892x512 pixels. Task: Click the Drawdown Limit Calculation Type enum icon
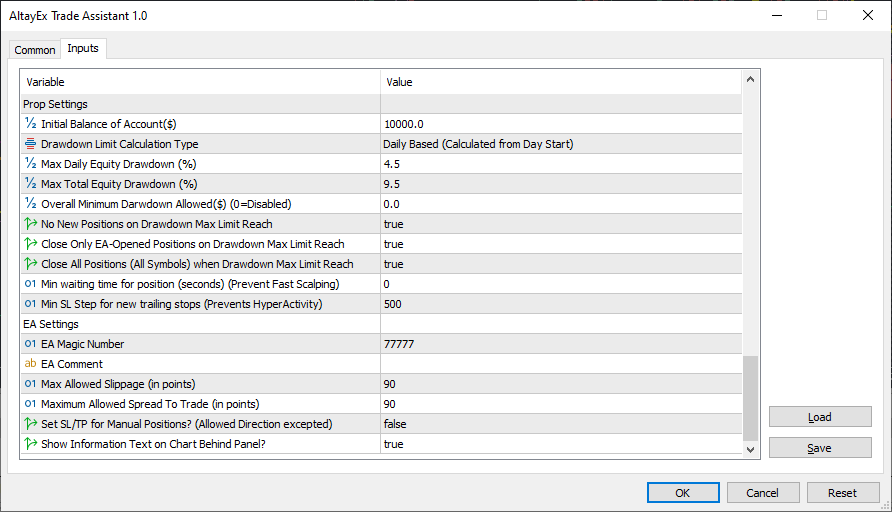(30, 143)
